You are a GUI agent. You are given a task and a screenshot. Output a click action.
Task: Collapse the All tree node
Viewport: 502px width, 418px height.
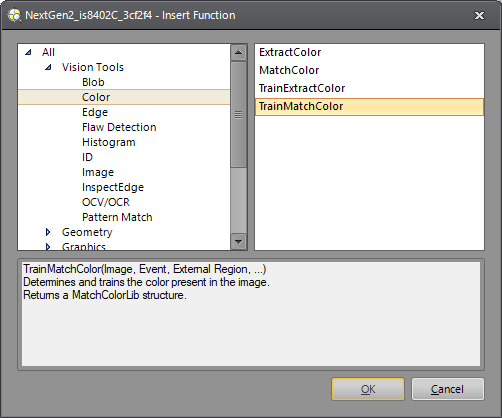click(x=28, y=52)
